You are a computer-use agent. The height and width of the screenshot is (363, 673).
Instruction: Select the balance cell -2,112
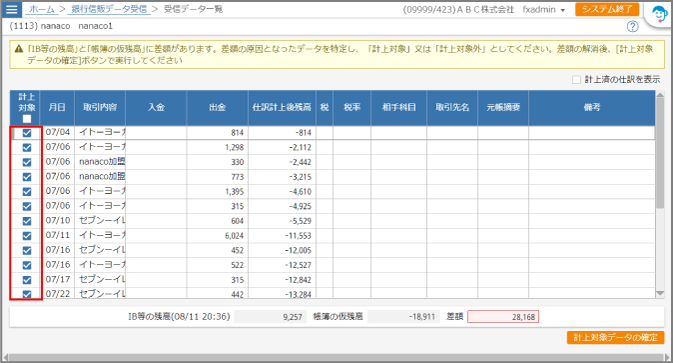click(282, 148)
